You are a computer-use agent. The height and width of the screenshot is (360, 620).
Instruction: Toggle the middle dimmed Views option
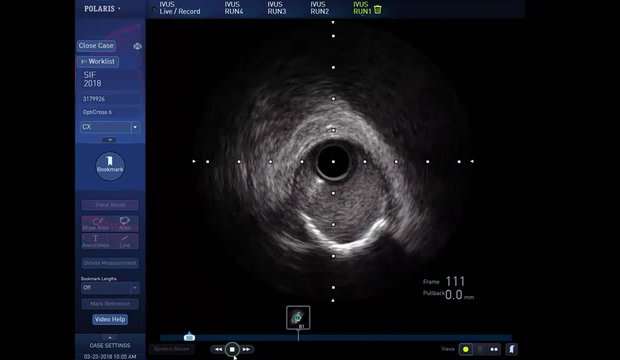pos(480,349)
